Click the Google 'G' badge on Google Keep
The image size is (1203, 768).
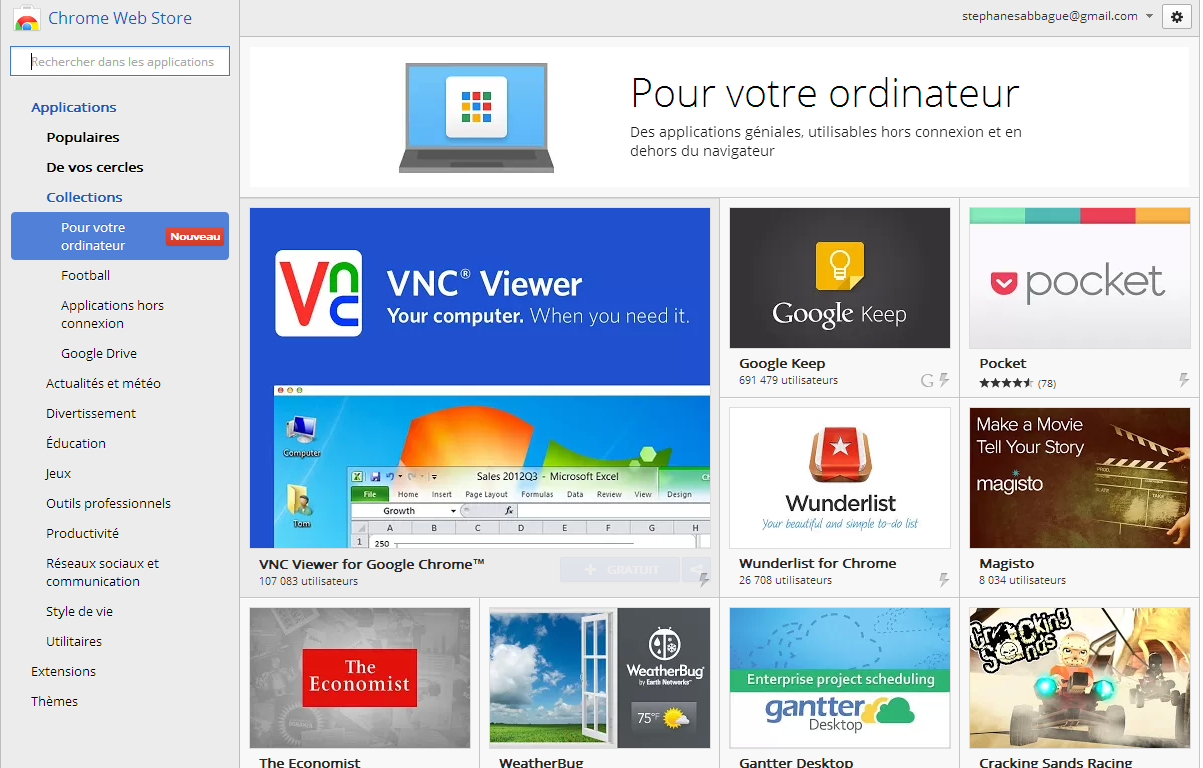click(927, 380)
